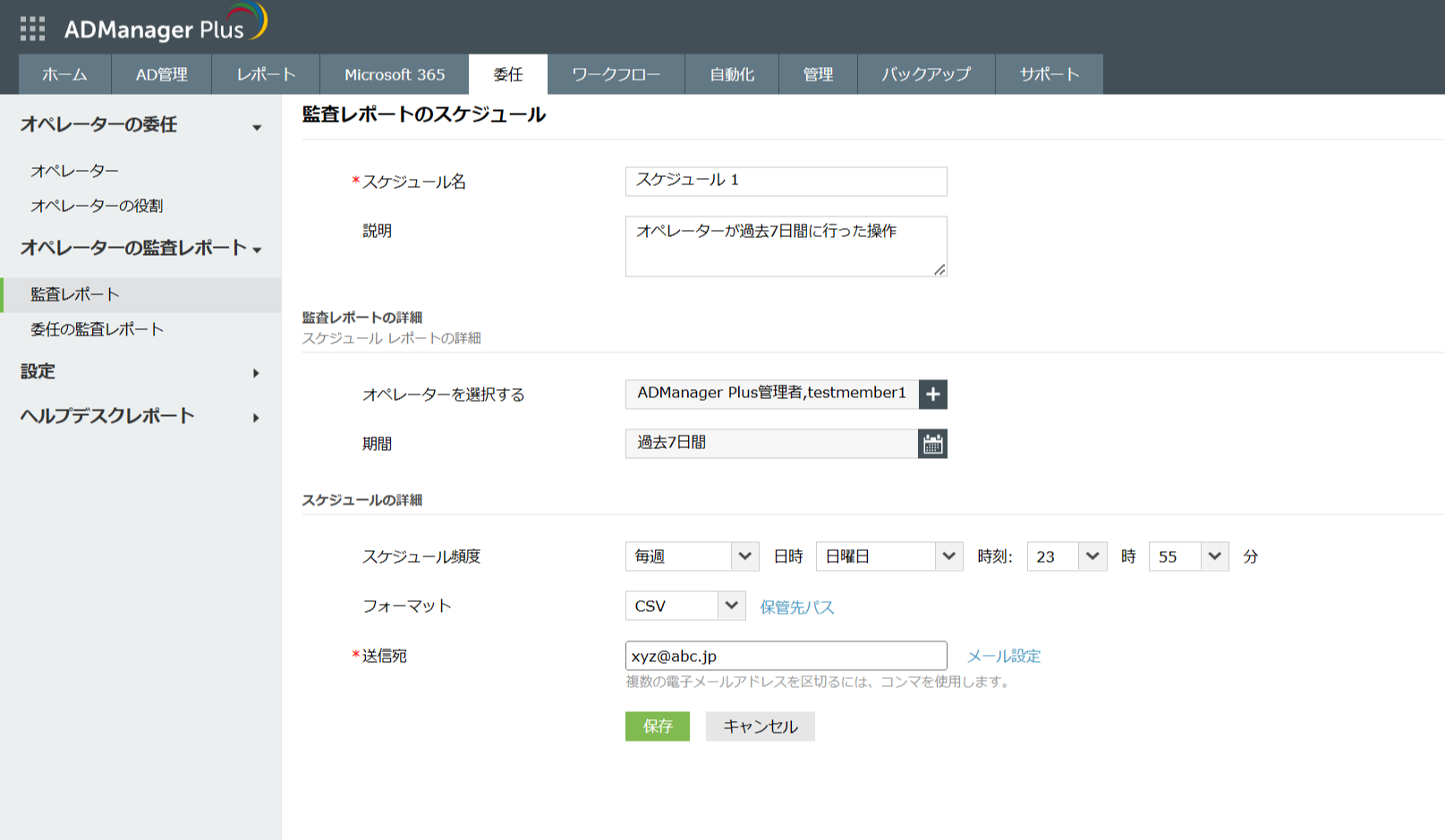
Task: Open the schedule frequency 毎週 dropdown
Action: click(x=691, y=556)
